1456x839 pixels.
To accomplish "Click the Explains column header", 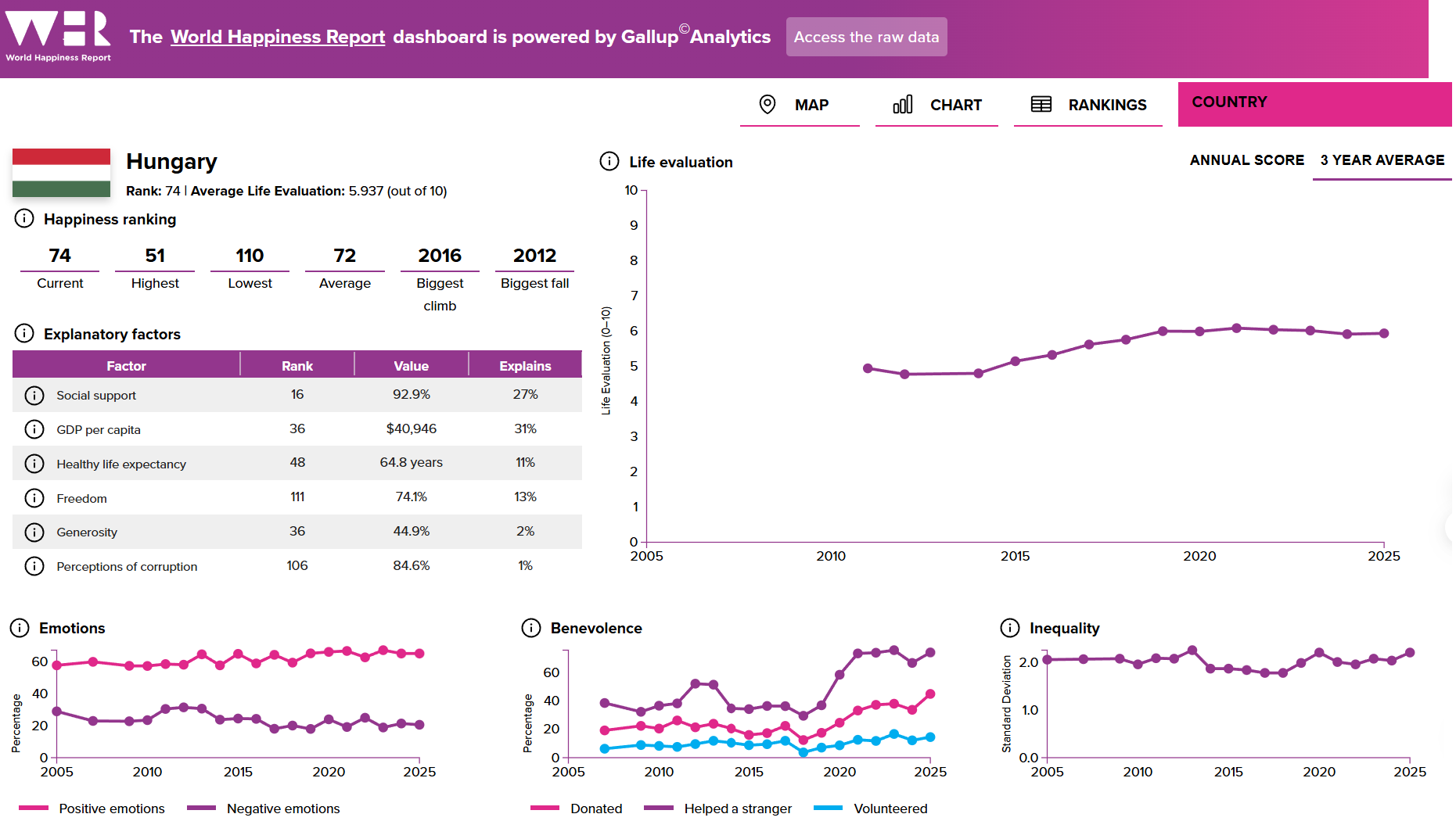I will point(526,365).
